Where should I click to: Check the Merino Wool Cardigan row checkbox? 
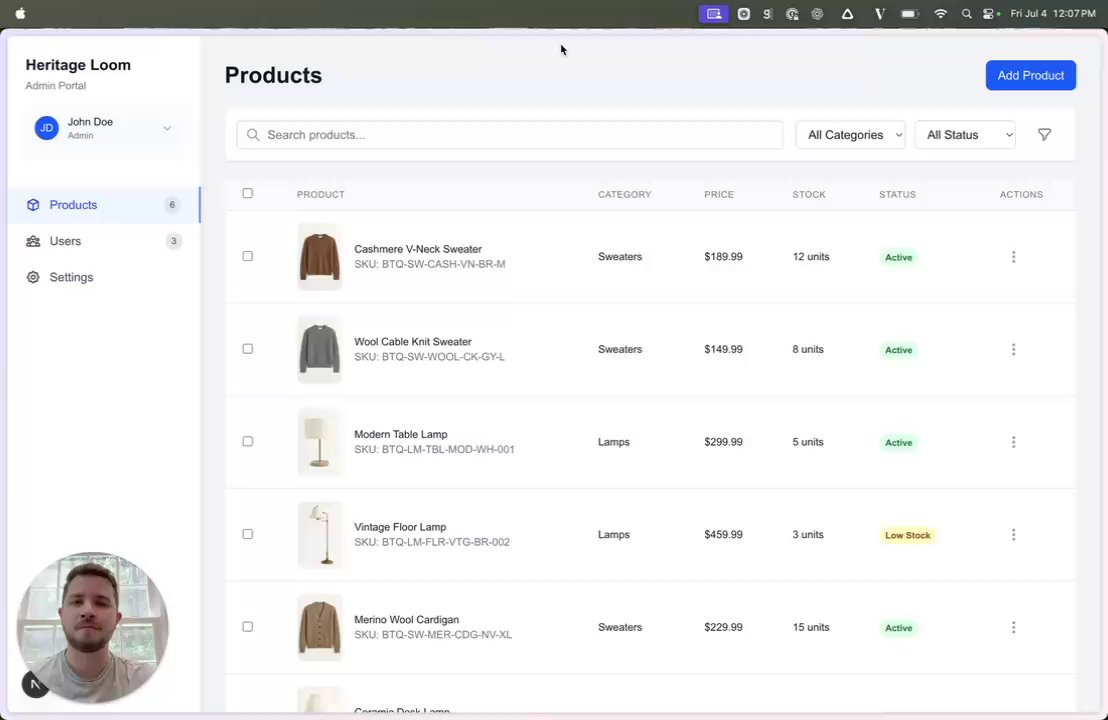(247, 626)
